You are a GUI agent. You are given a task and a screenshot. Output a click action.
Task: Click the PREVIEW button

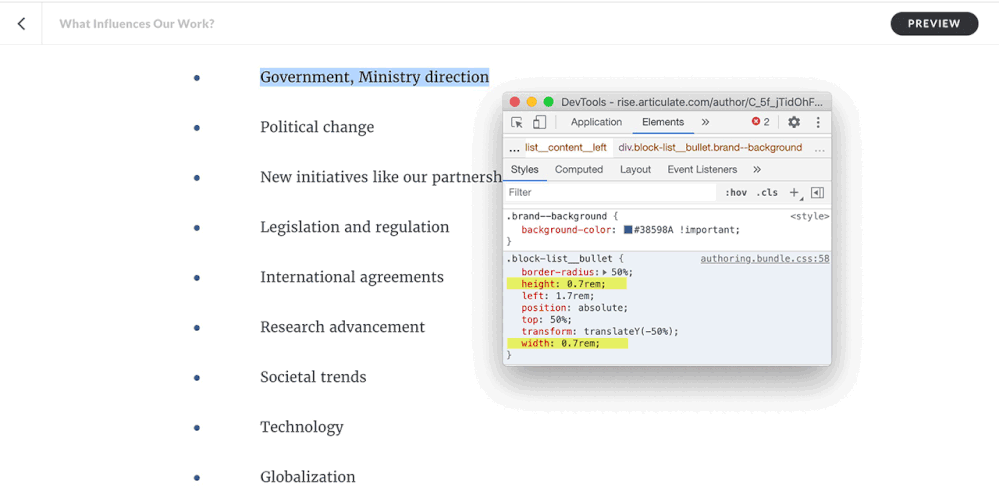click(934, 24)
